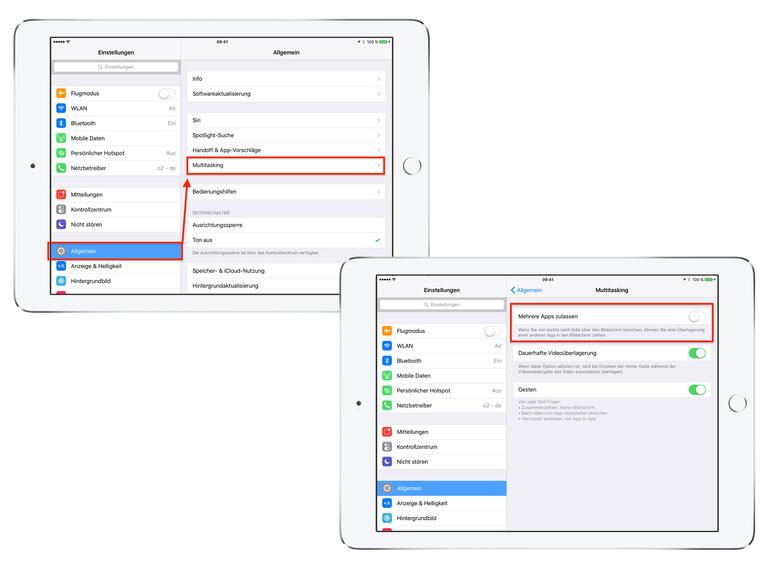
Task: Tap Mobile Daten icon on upper iPad
Action: pos(61,138)
